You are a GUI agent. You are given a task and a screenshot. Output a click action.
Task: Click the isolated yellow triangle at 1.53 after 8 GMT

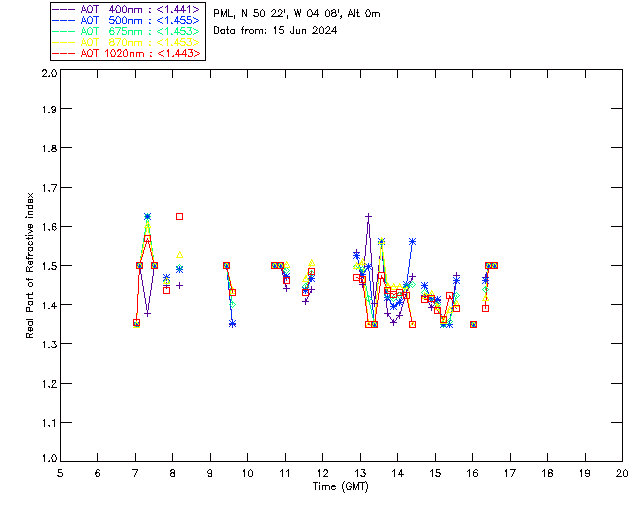180,255
